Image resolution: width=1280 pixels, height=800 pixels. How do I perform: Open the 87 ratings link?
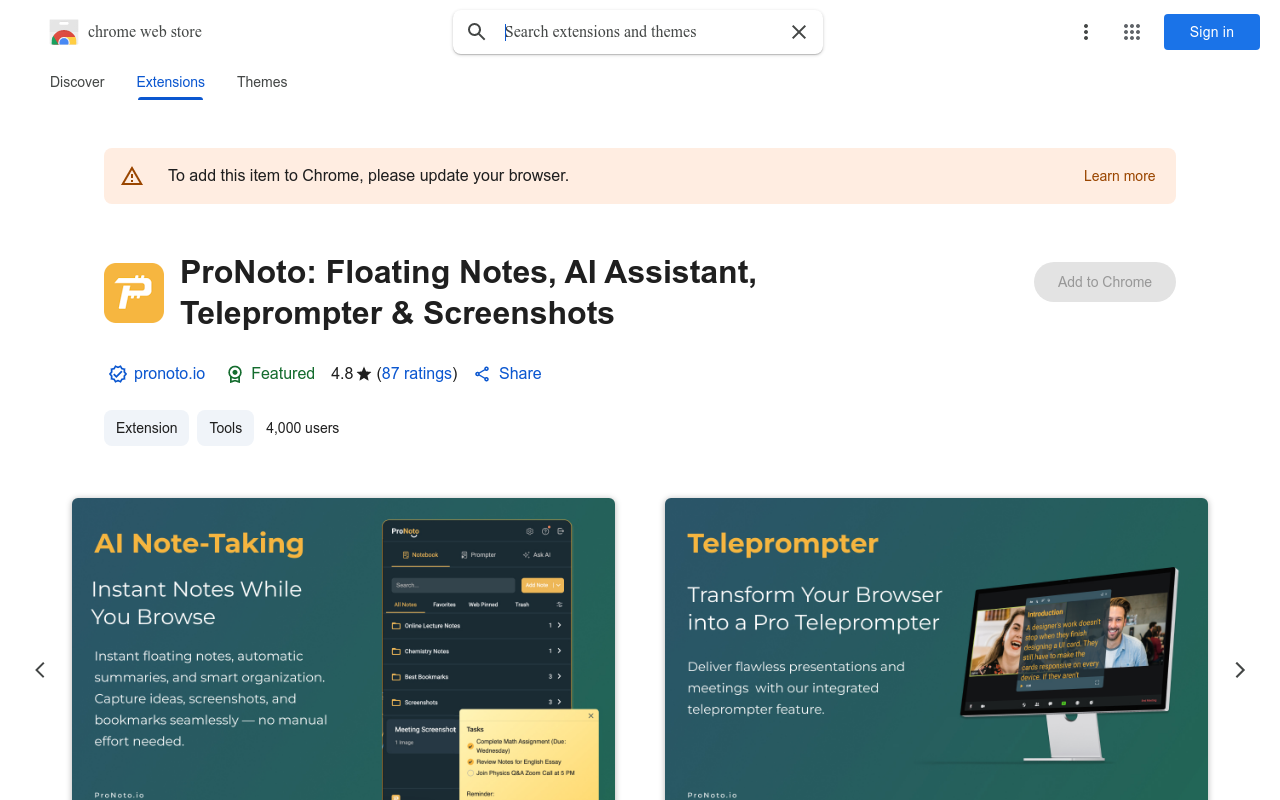tap(417, 374)
